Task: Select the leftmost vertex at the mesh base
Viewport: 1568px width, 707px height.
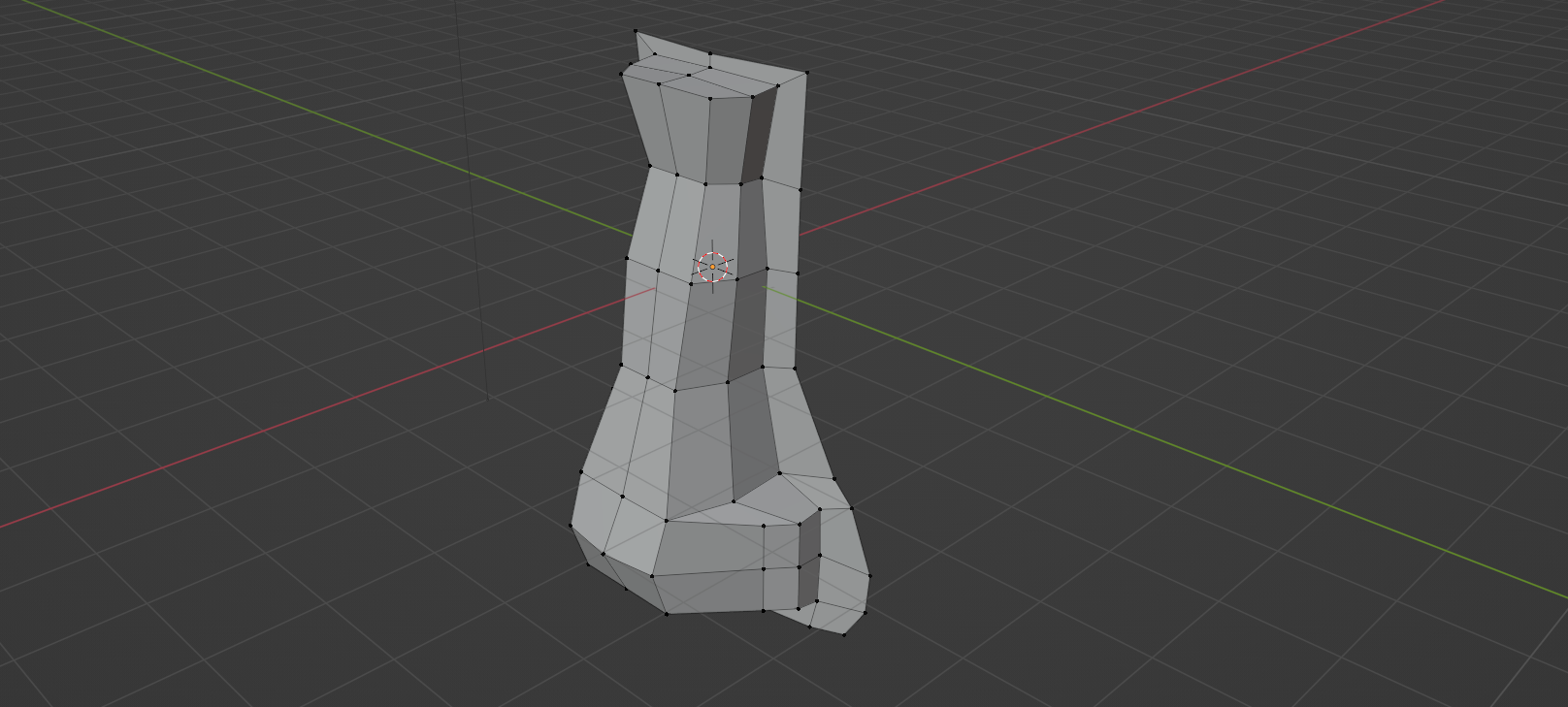Action: click(571, 526)
